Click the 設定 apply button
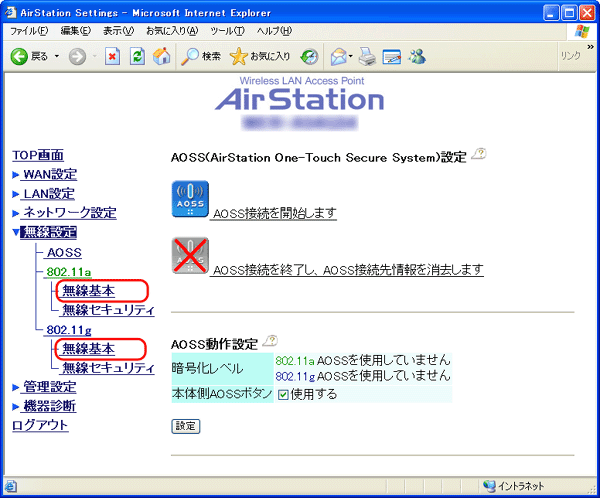 186,426
